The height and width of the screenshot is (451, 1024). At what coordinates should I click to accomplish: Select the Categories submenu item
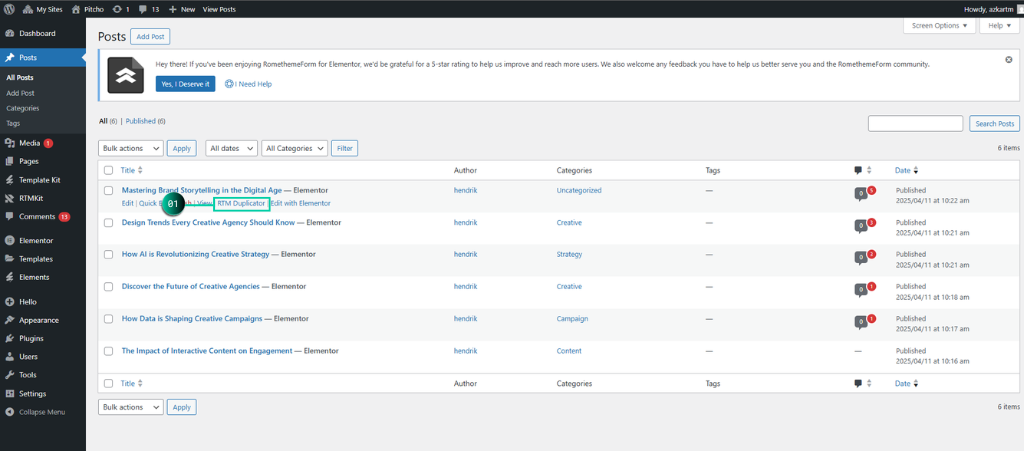click(x=23, y=108)
